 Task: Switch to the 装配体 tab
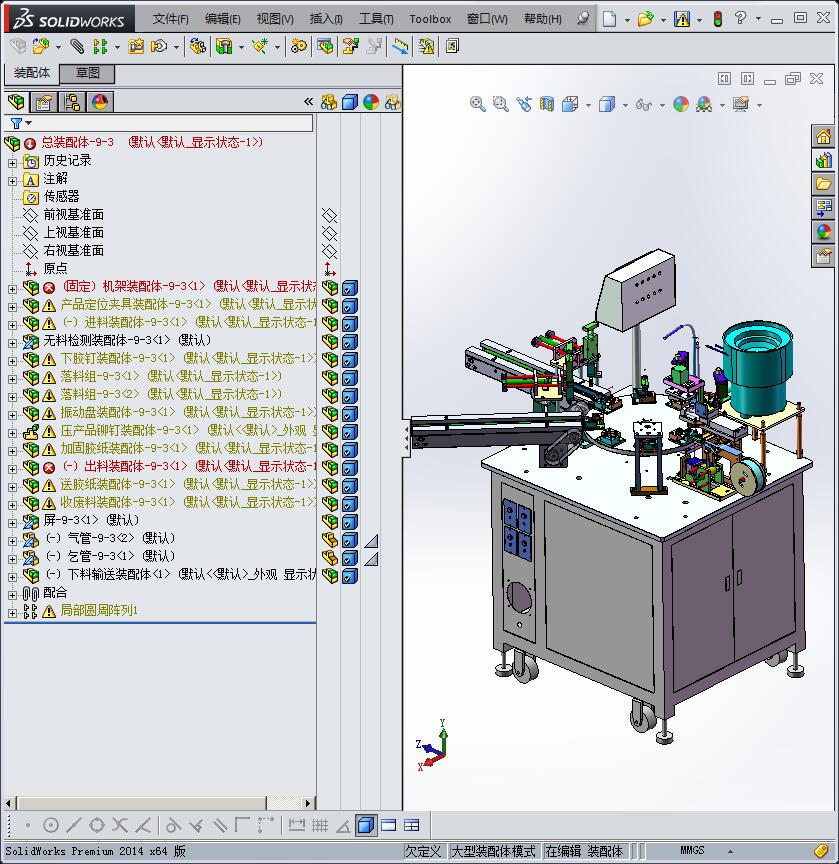[31, 73]
